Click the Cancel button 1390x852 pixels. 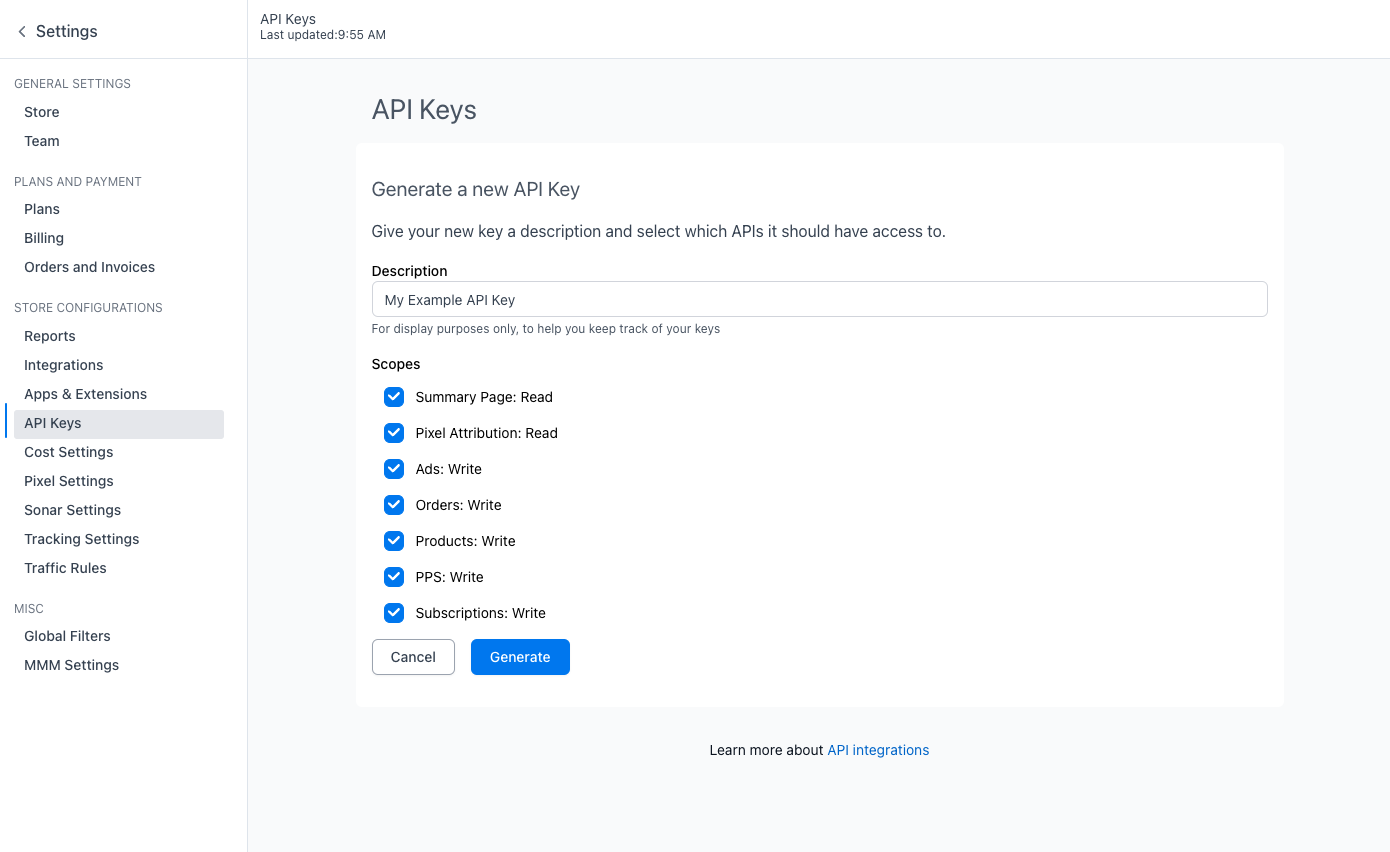coord(413,657)
